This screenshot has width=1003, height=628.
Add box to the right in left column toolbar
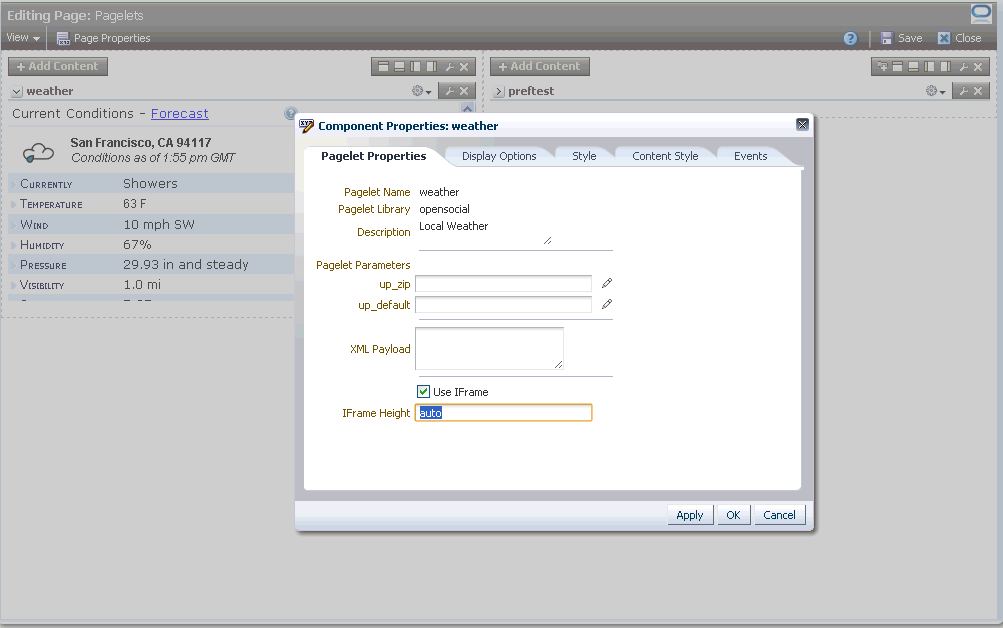pyautogui.click(x=432, y=67)
